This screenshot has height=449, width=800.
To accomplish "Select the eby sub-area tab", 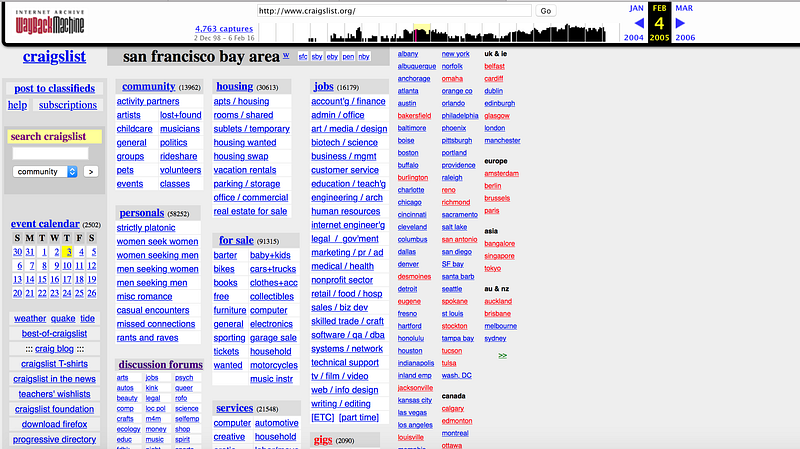I will [x=332, y=57].
